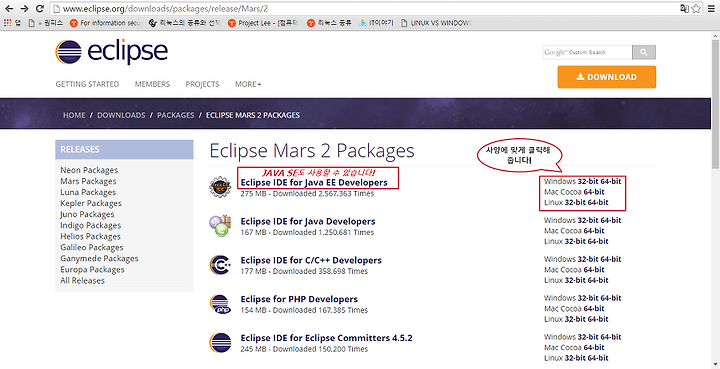720x369 pixels.
Task: Click the orange DOWNLOAD button
Action: 607,77
